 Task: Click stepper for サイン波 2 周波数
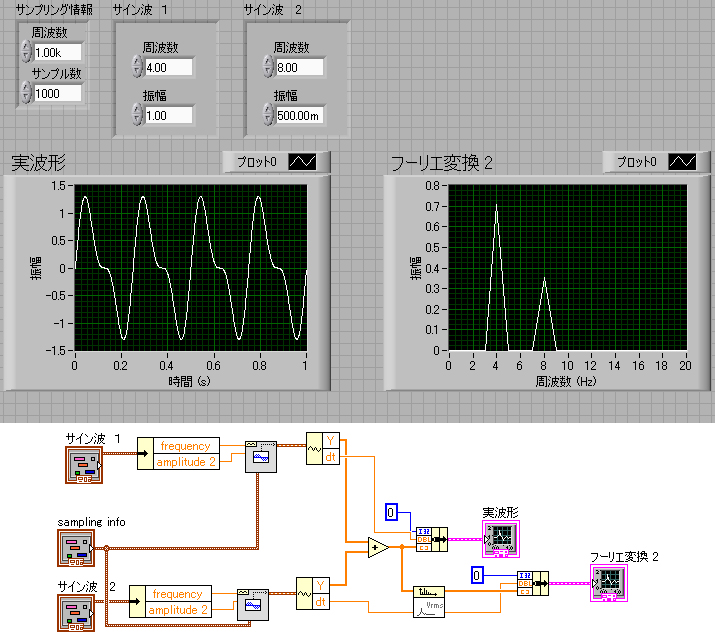(x=268, y=67)
